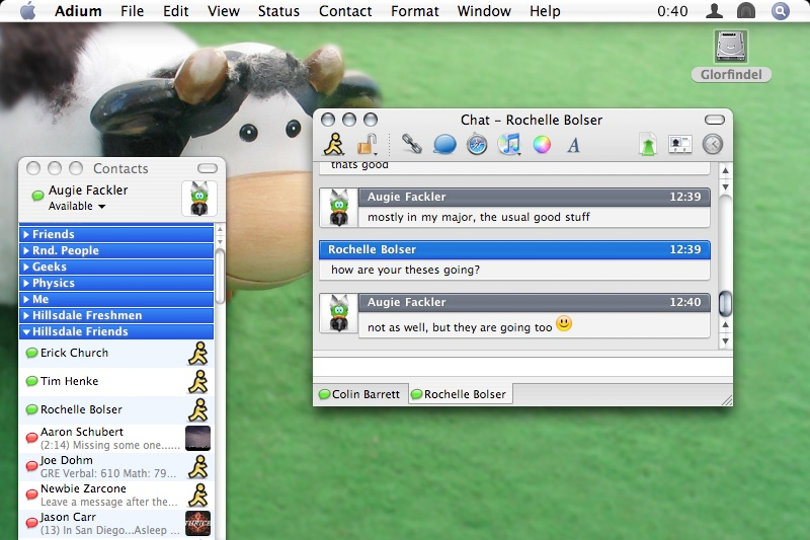
Task: Click the chat message text input field
Action: [x=522, y=367]
